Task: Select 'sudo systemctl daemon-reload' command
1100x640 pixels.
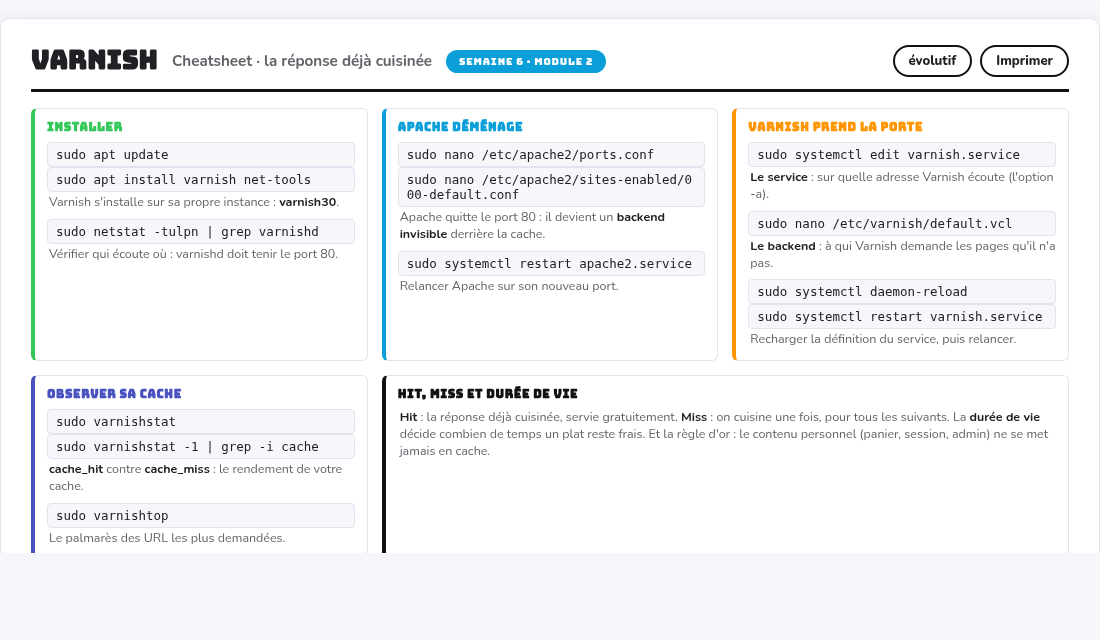Action: [x=901, y=292]
